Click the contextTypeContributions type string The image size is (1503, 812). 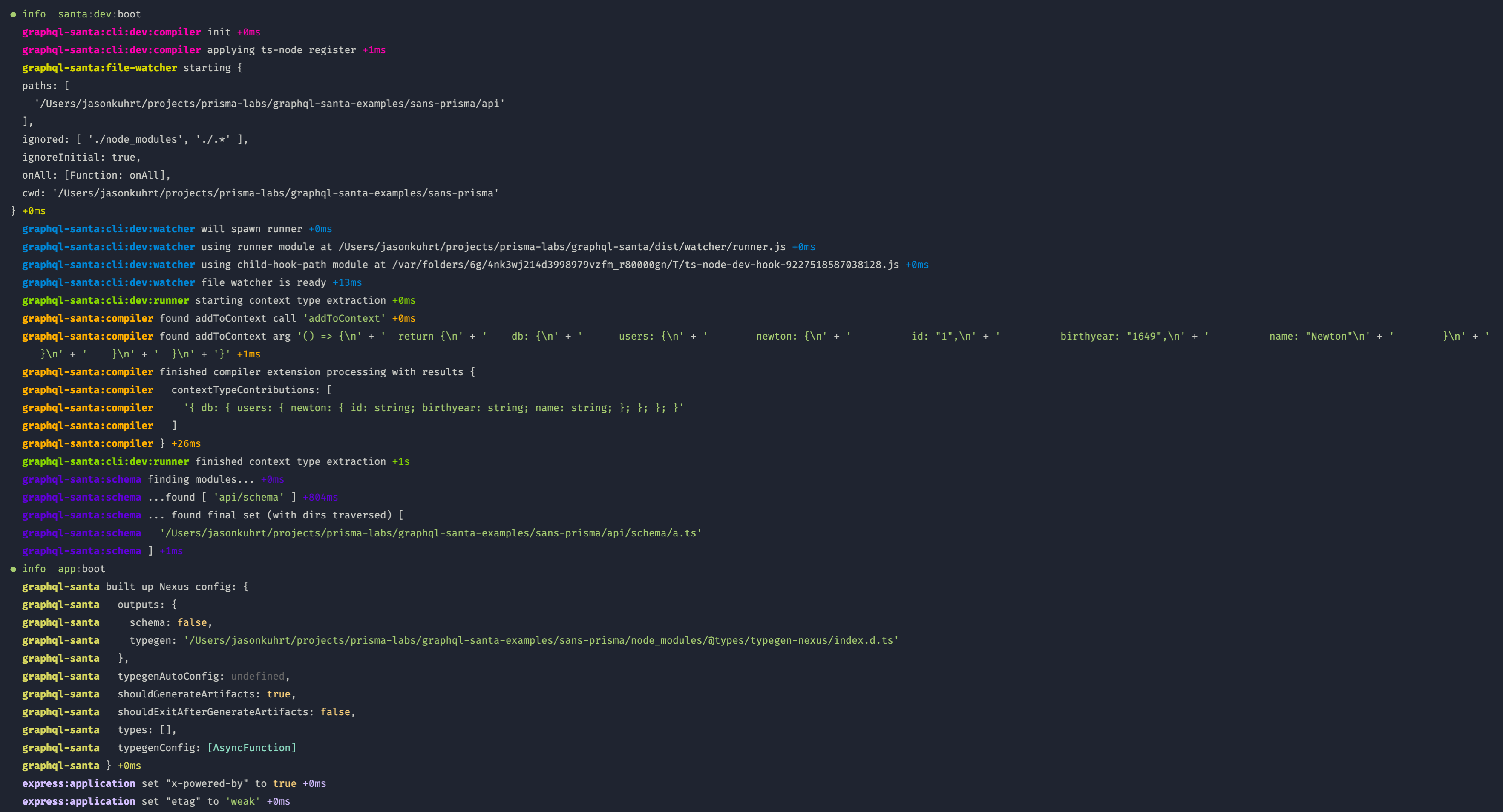point(434,408)
